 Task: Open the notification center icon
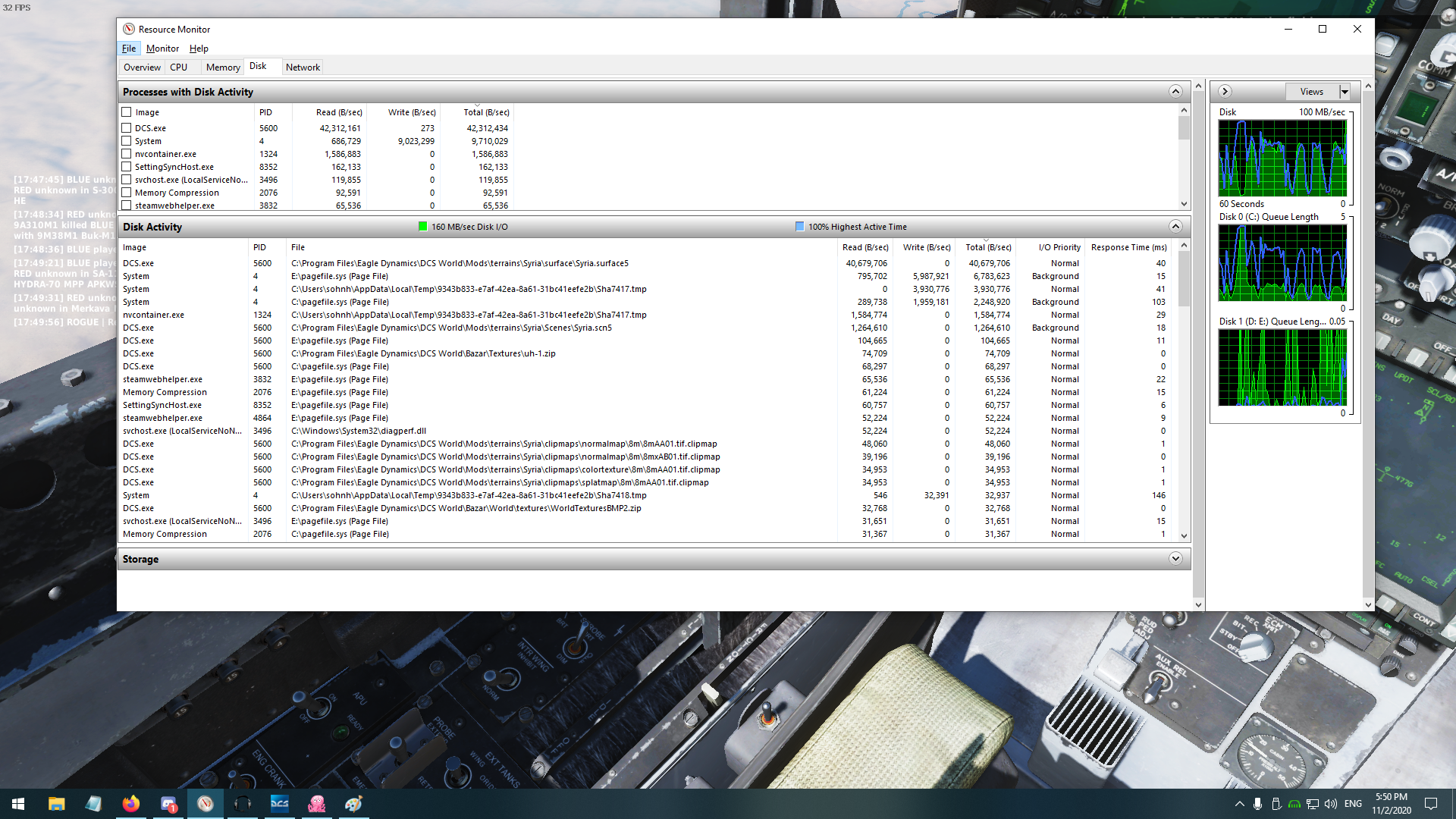pyautogui.click(x=1431, y=804)
